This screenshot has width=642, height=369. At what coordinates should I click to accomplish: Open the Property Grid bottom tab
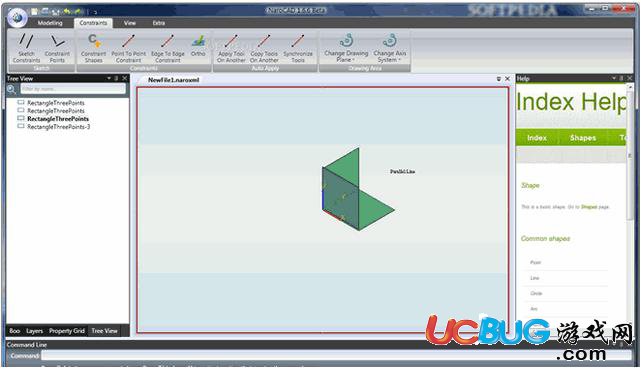click(x=67, y=331)
